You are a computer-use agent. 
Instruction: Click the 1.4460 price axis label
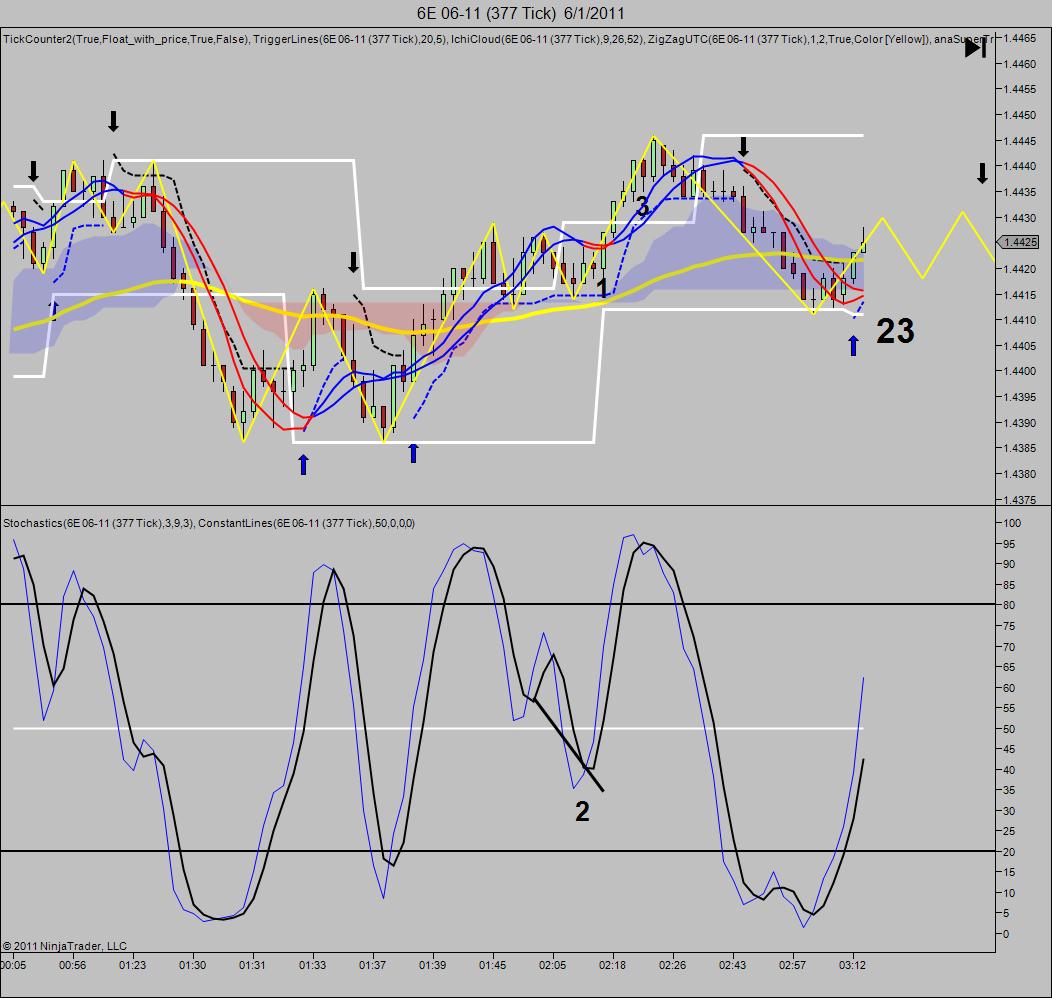click(1020, 64)
